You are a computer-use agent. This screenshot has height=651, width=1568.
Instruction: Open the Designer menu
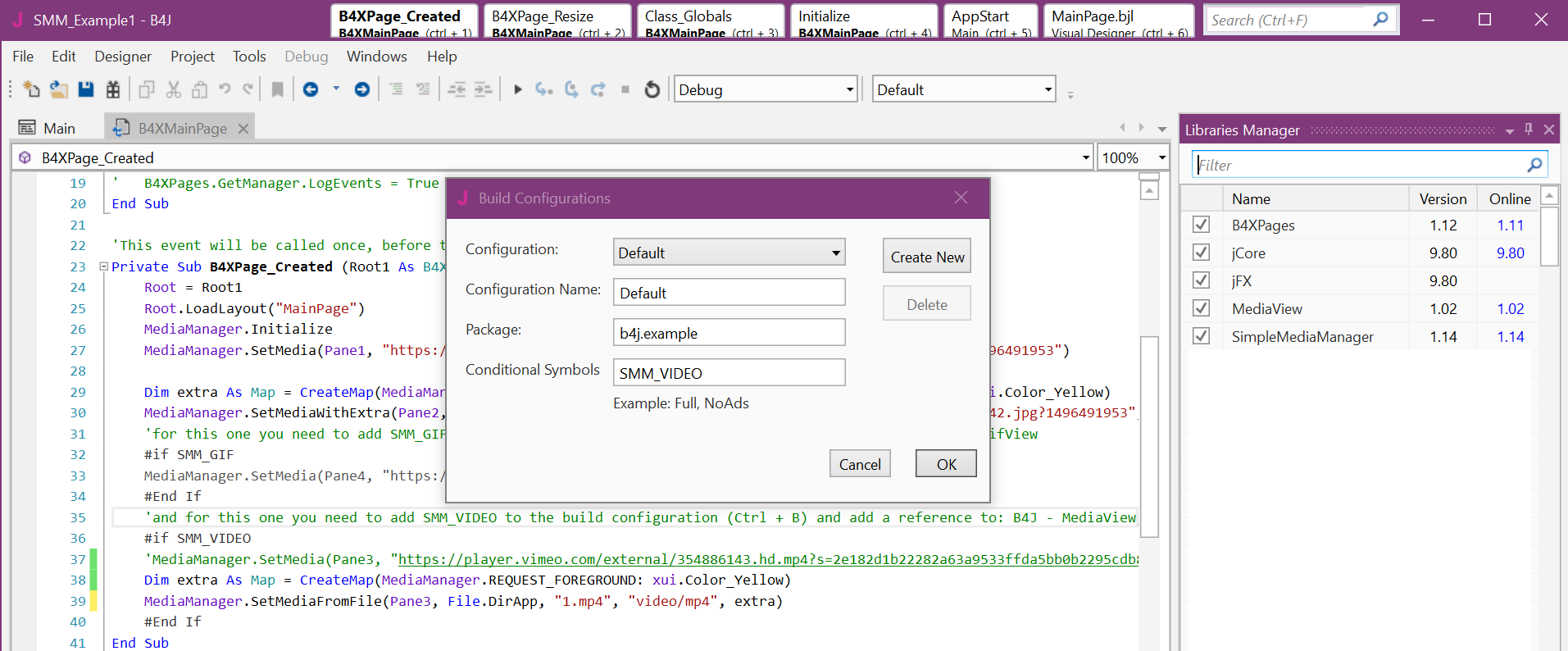point(123,57)
